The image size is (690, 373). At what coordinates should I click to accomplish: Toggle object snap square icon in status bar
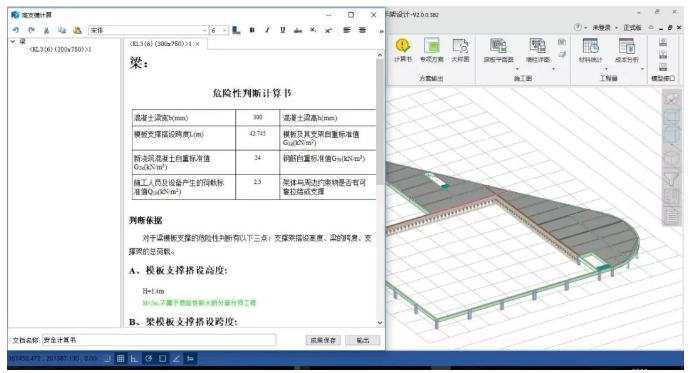pos(162,358)
